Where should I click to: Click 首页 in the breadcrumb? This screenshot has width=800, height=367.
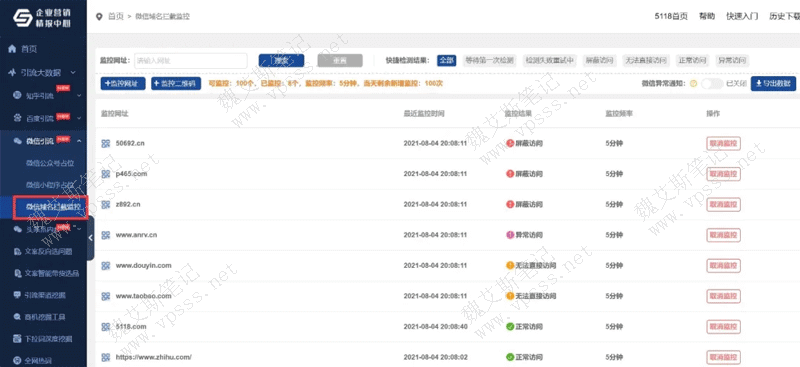tap(116, 16)
